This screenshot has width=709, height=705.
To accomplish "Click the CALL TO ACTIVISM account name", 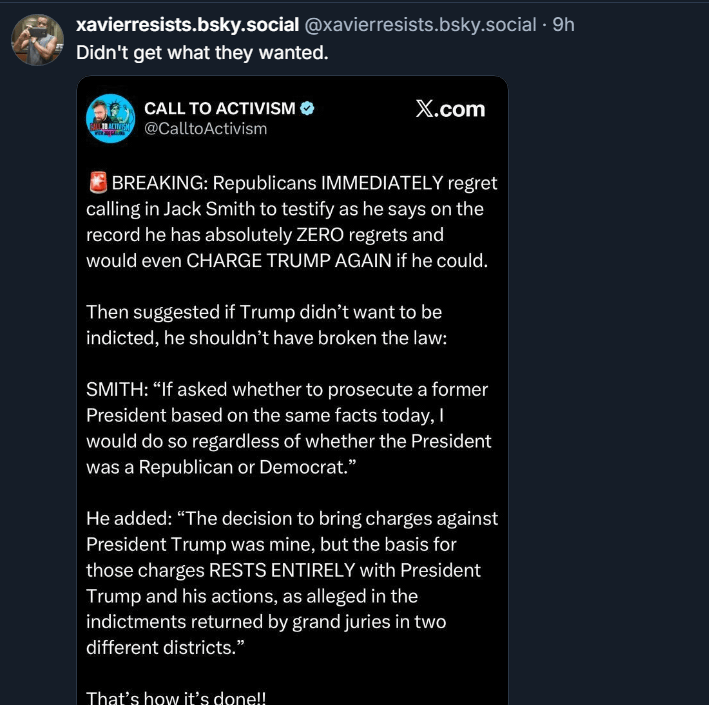I will point(219,108).
